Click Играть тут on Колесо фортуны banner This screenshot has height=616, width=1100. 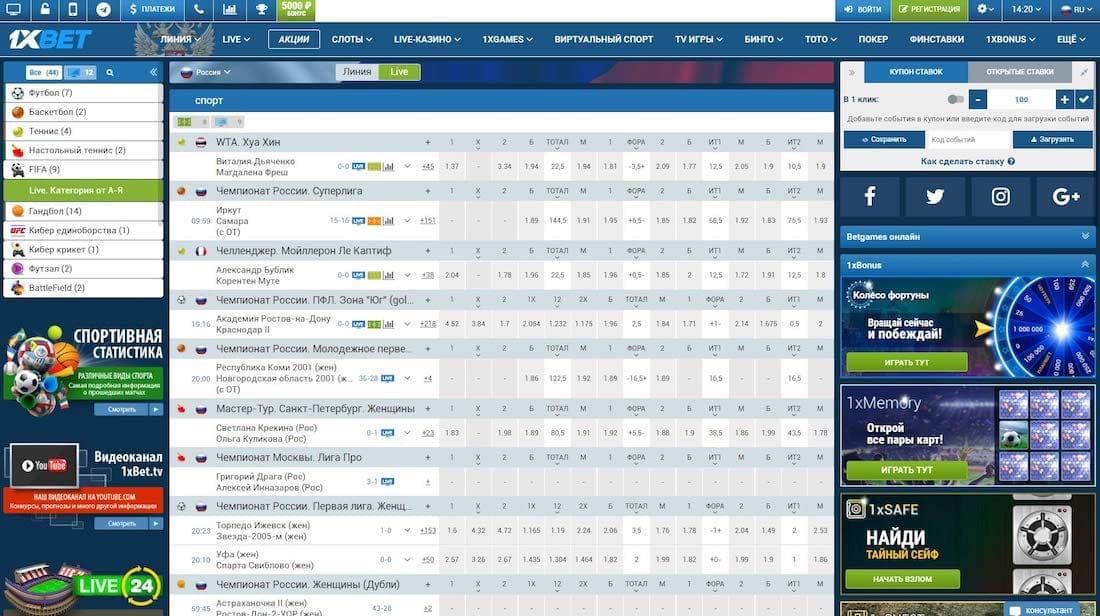pyautogui.click(x=906, y=362)
